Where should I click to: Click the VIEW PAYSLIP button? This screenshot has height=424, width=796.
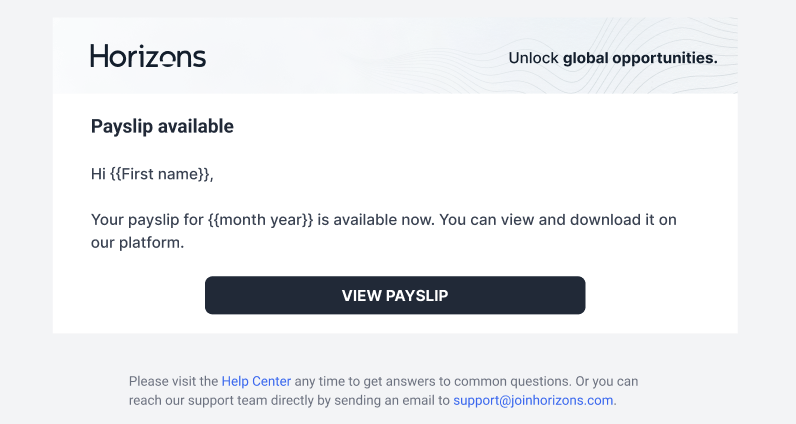coord(395,295)
